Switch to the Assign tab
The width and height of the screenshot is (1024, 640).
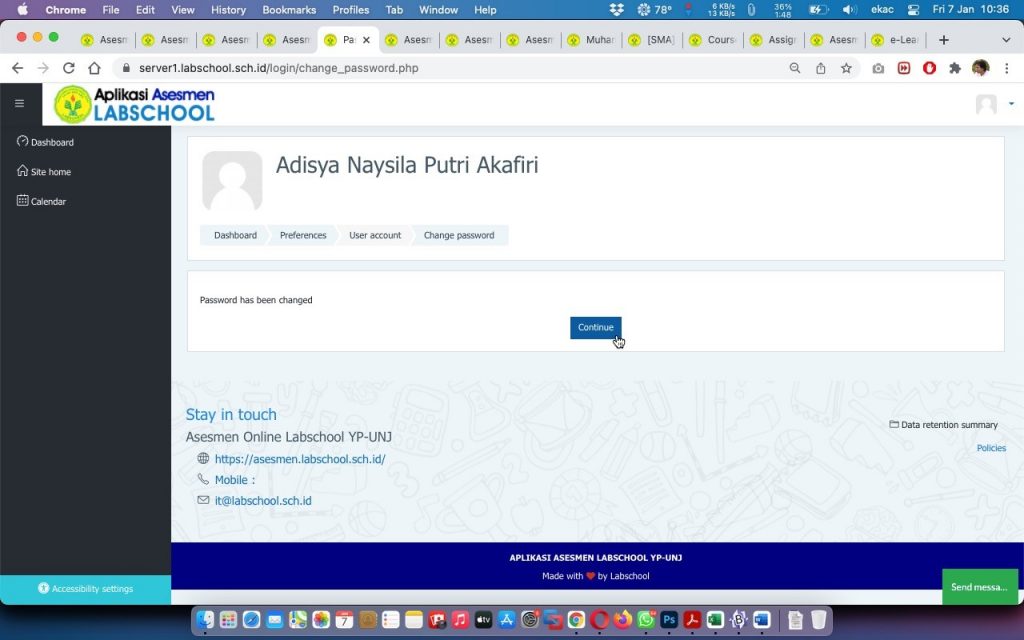(773, 40)
